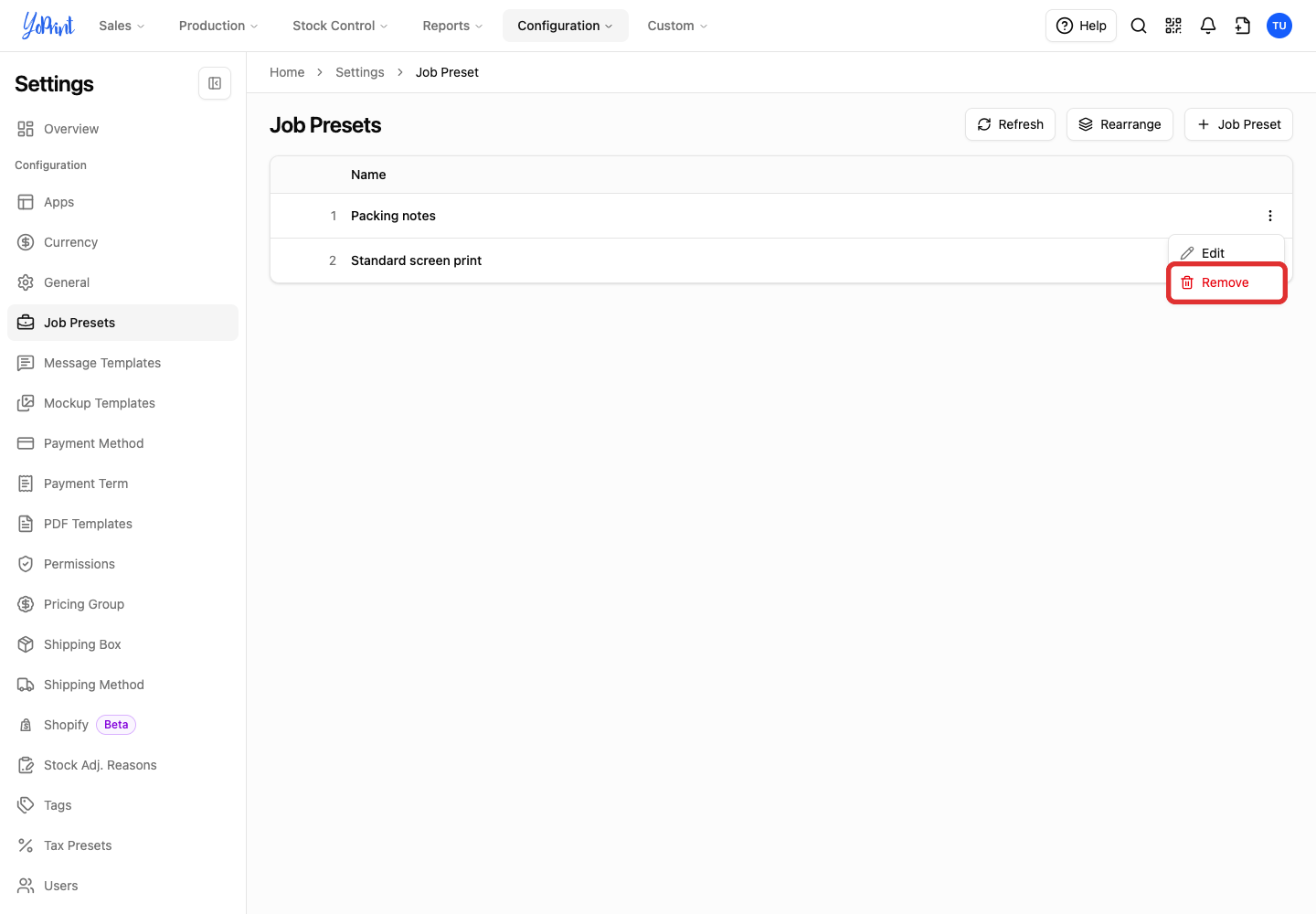Open the YoPrint home logo
This screenshot has height=914, width=1316.
click(x=48, y=26)
